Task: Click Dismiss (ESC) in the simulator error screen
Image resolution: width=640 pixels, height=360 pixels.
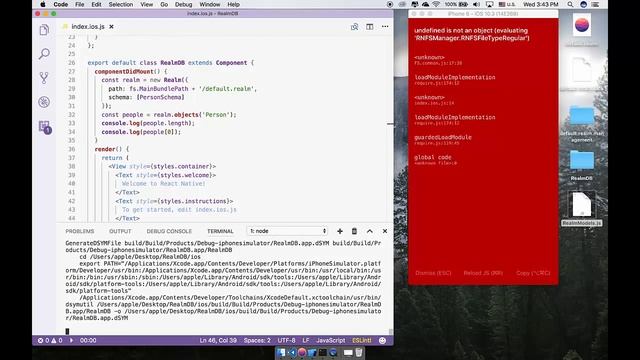Action: 433,273
